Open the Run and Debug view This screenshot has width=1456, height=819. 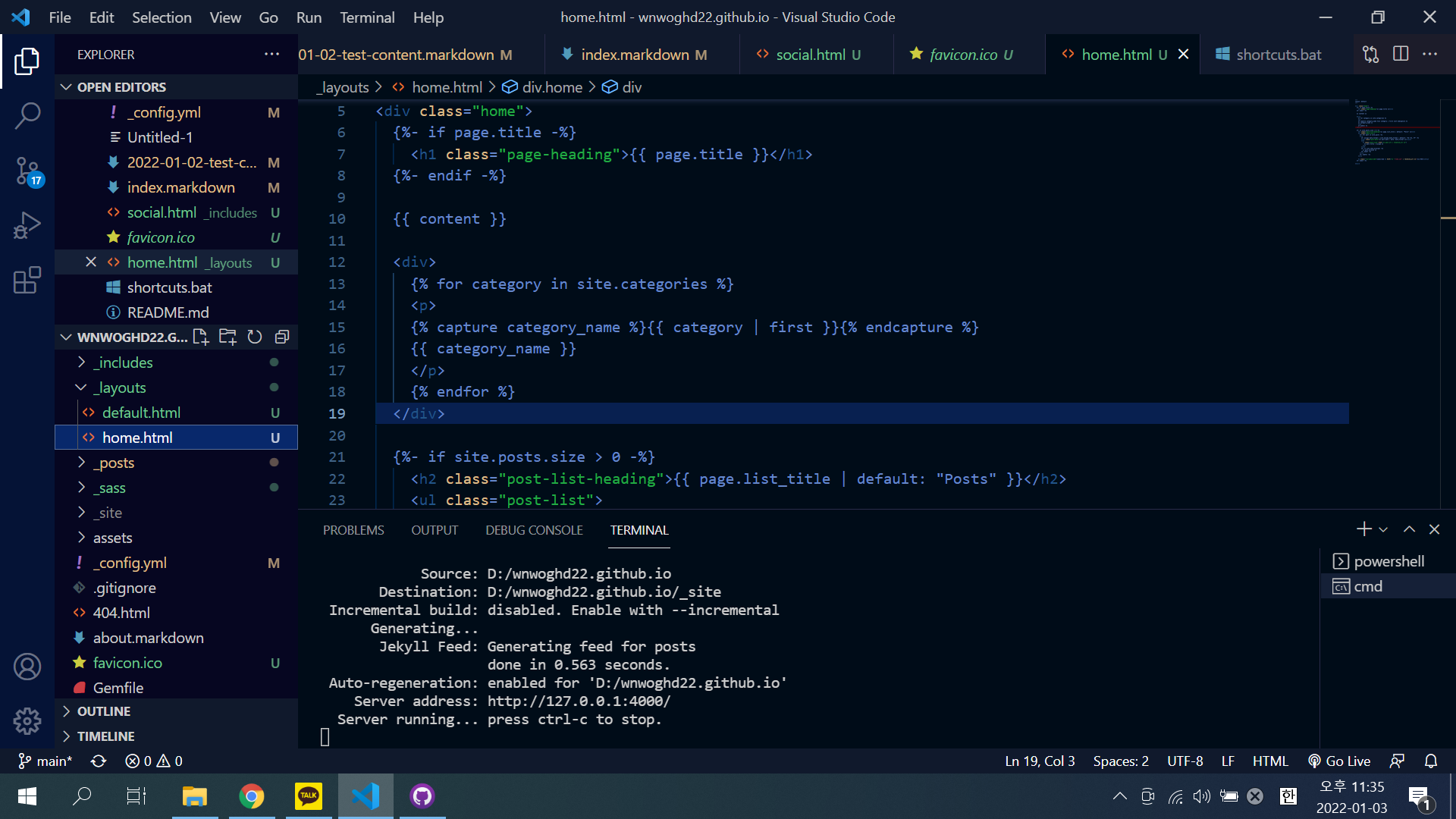click(x=27, y=226)
